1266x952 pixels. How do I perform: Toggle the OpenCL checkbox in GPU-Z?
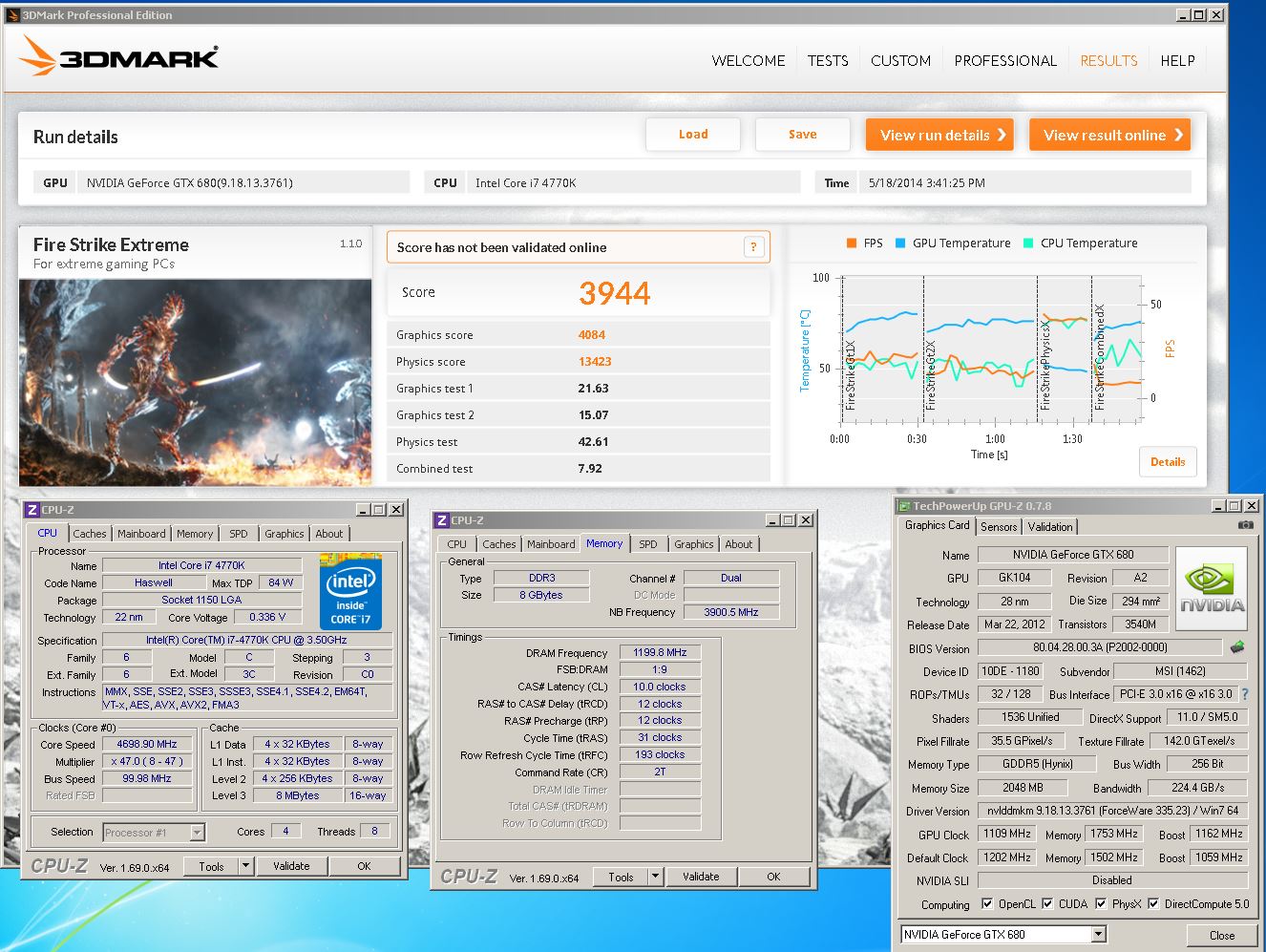pyautogui.click(x=987, y=903)
